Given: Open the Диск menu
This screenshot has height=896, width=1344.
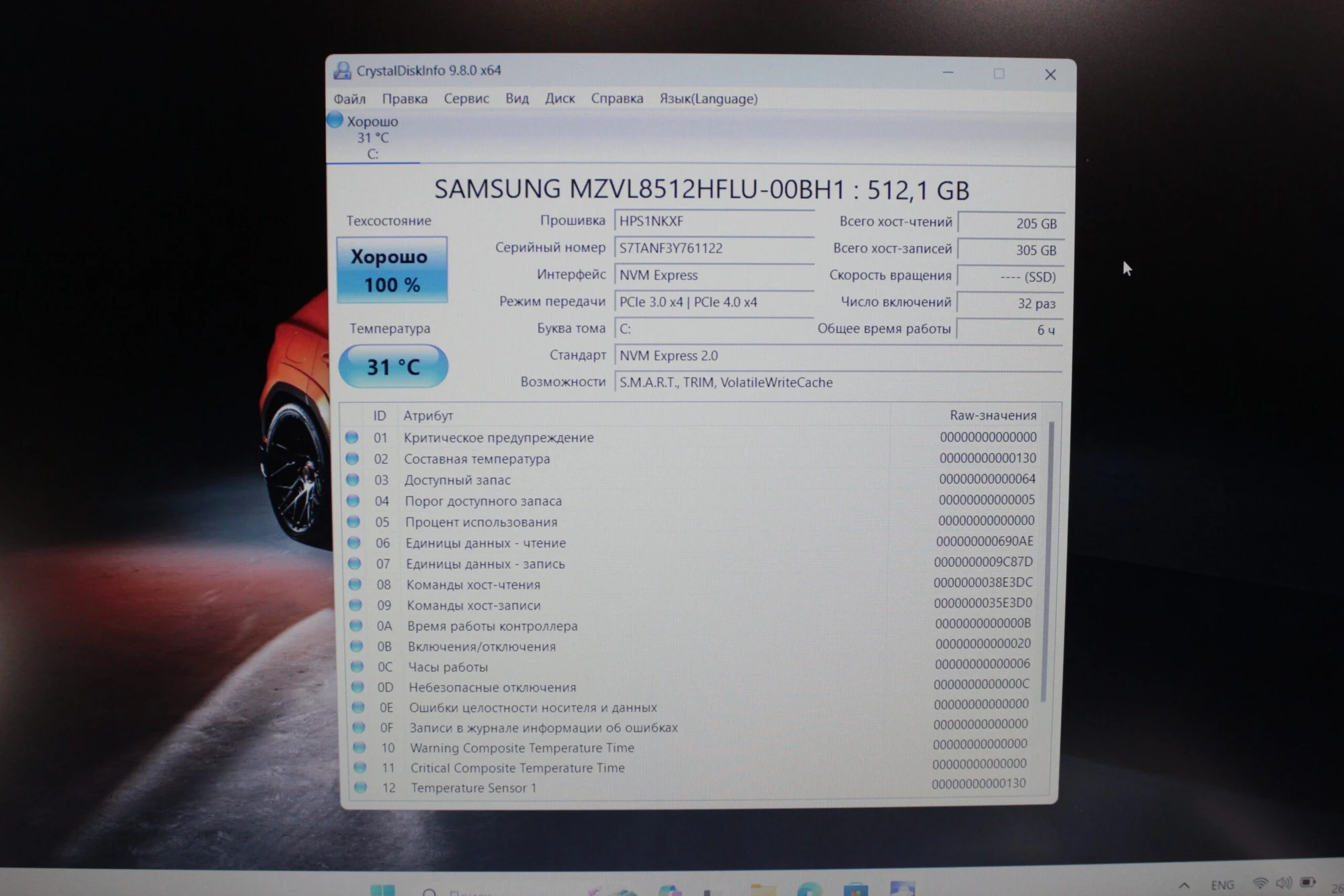Looking at the screenshot, I should [x=560, y=99].
